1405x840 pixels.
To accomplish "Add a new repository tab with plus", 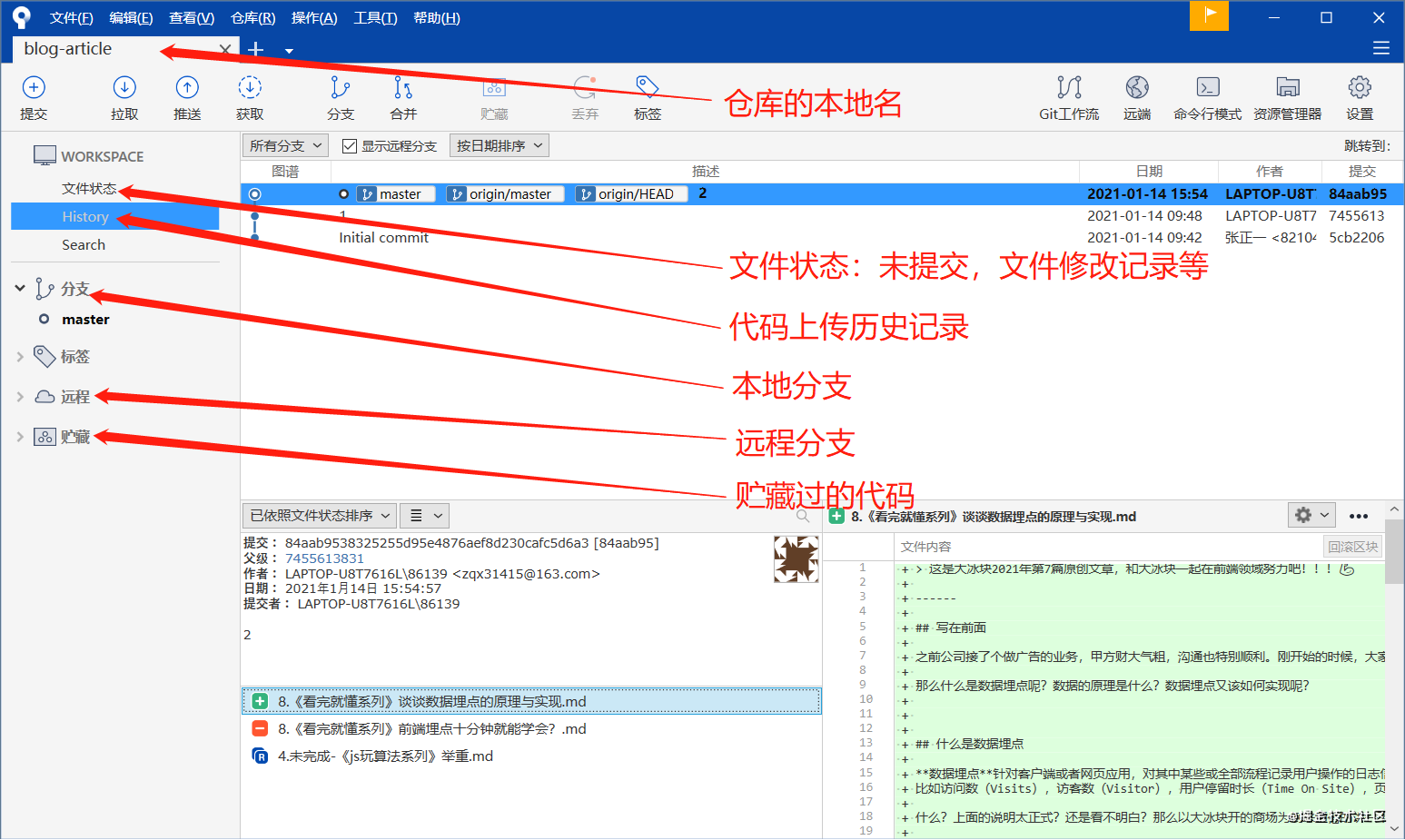I will click(256, 49).
